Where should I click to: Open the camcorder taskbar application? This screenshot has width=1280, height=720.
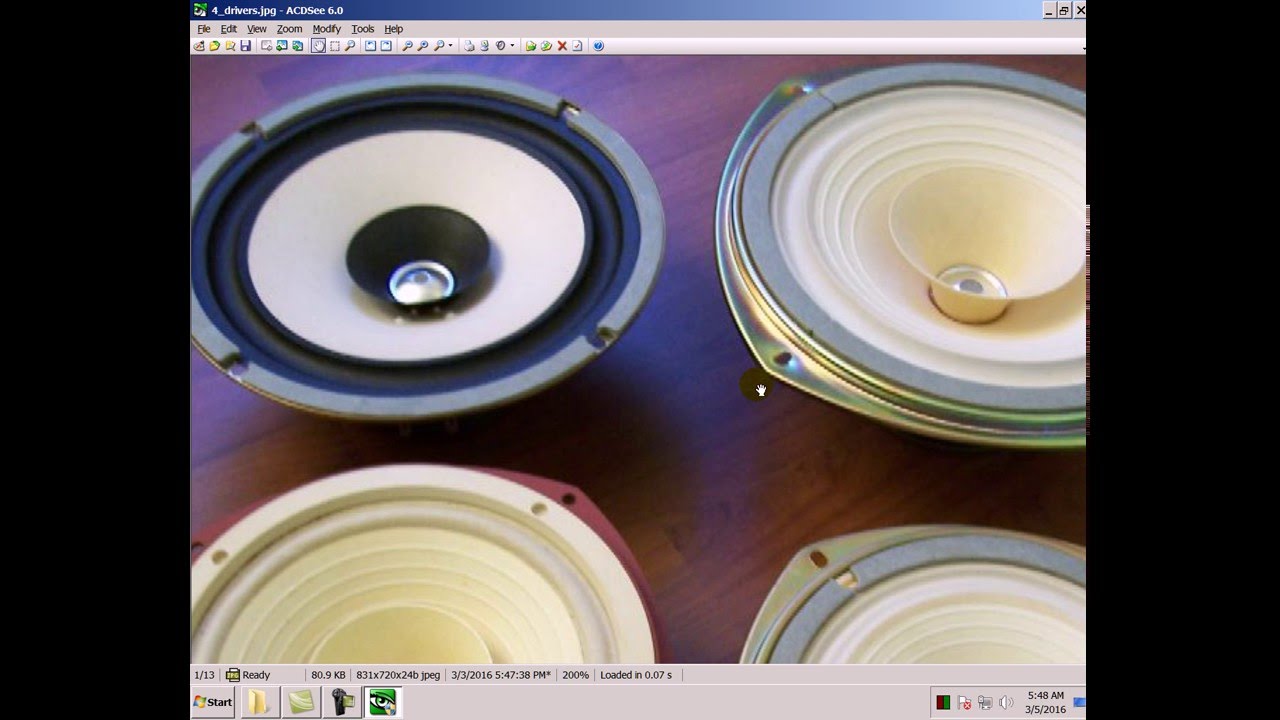click(341, 702)
